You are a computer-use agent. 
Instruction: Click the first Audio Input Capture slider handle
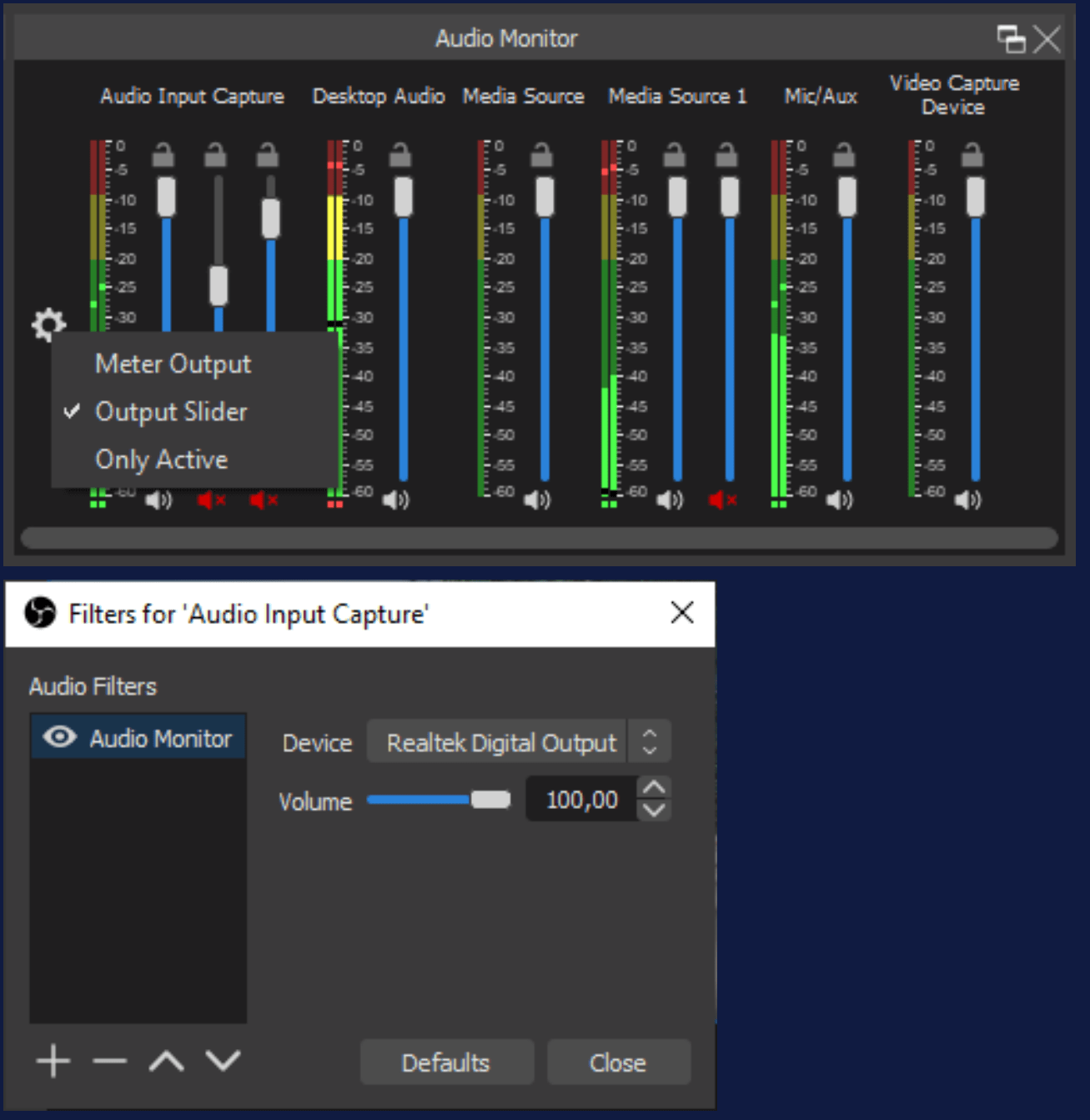point(167,197)
